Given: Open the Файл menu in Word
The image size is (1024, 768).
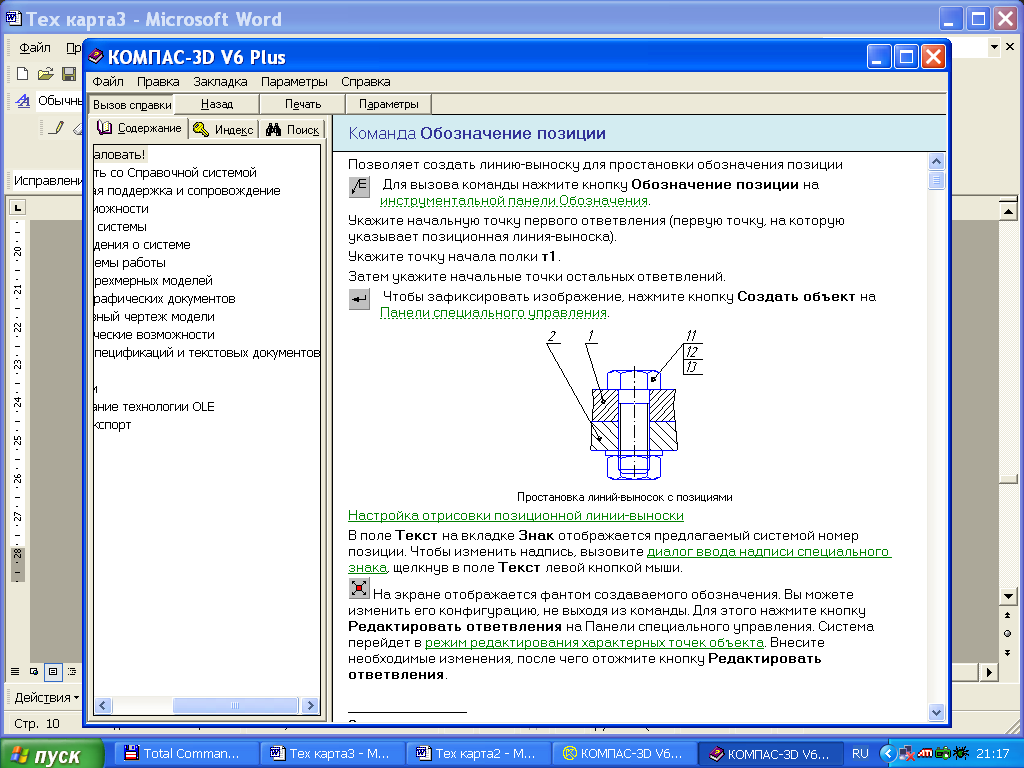Looking at the screenshot, I should [x=35, y=47].
